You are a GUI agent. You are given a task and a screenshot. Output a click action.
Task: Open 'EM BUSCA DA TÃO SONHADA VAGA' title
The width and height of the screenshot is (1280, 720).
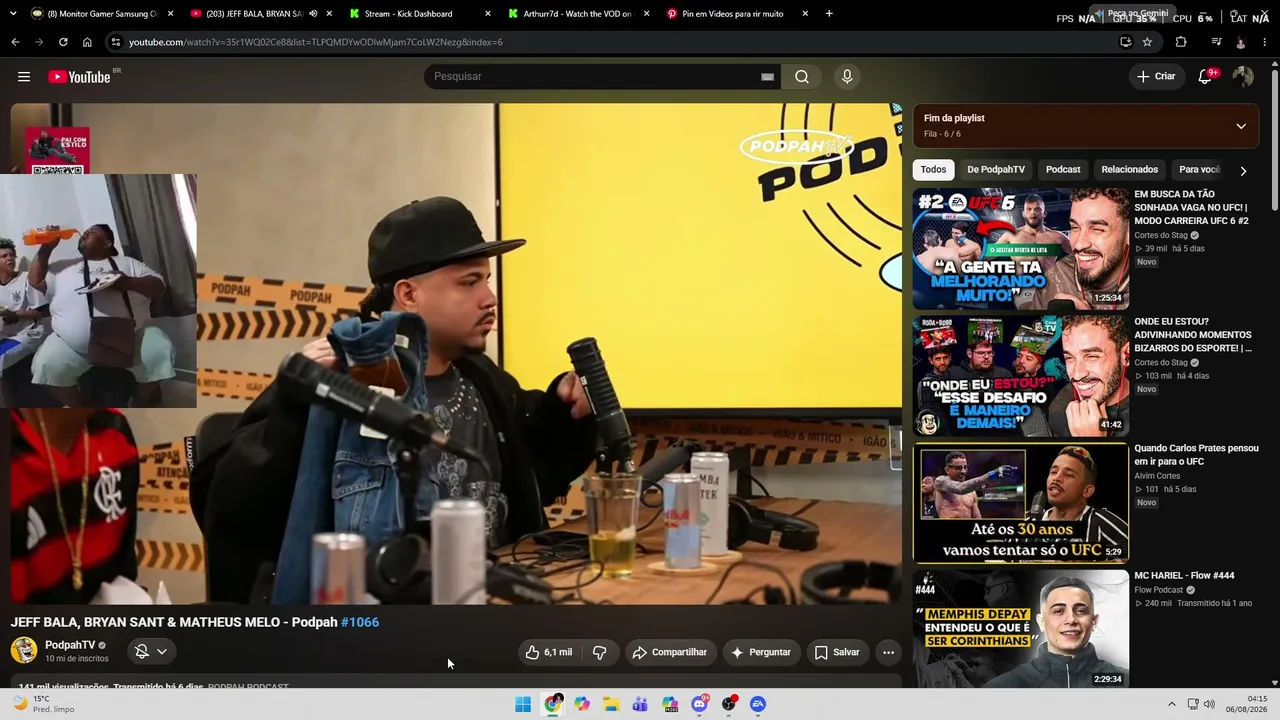point(1193,208)
